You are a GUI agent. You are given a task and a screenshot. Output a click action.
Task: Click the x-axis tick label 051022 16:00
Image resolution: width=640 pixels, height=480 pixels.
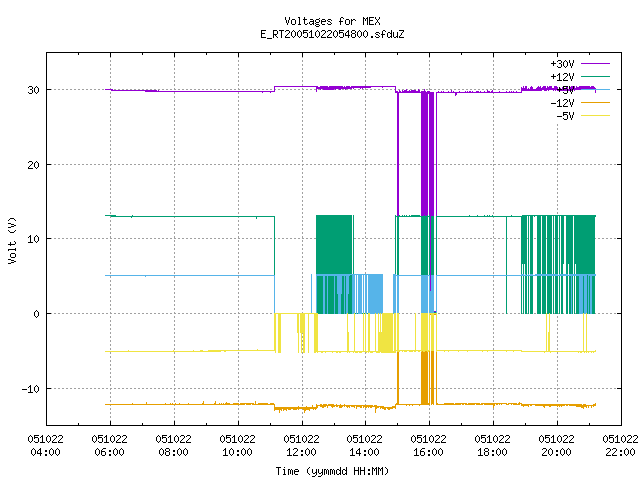click(x=429, y=446)
